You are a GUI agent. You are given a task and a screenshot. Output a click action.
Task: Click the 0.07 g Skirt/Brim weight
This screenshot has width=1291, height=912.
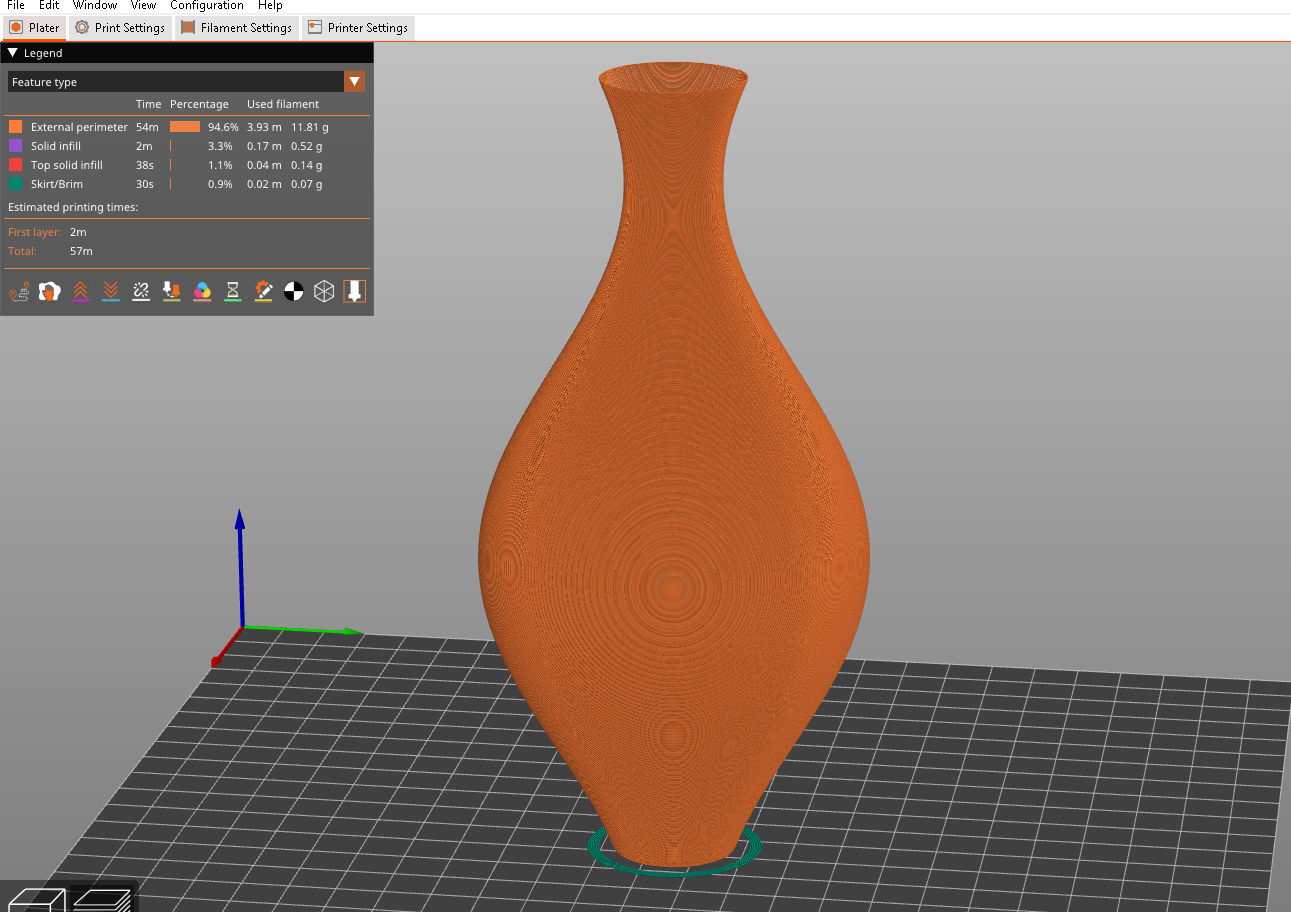(x=307, y=184)
